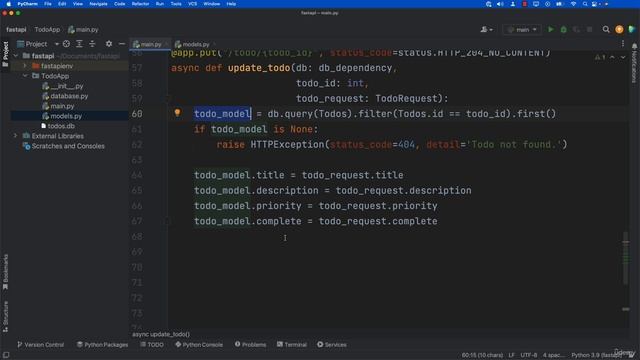This screenshot has width=640, height=360.
Task: Open volume control in menu bar
Action: [500, 4]
